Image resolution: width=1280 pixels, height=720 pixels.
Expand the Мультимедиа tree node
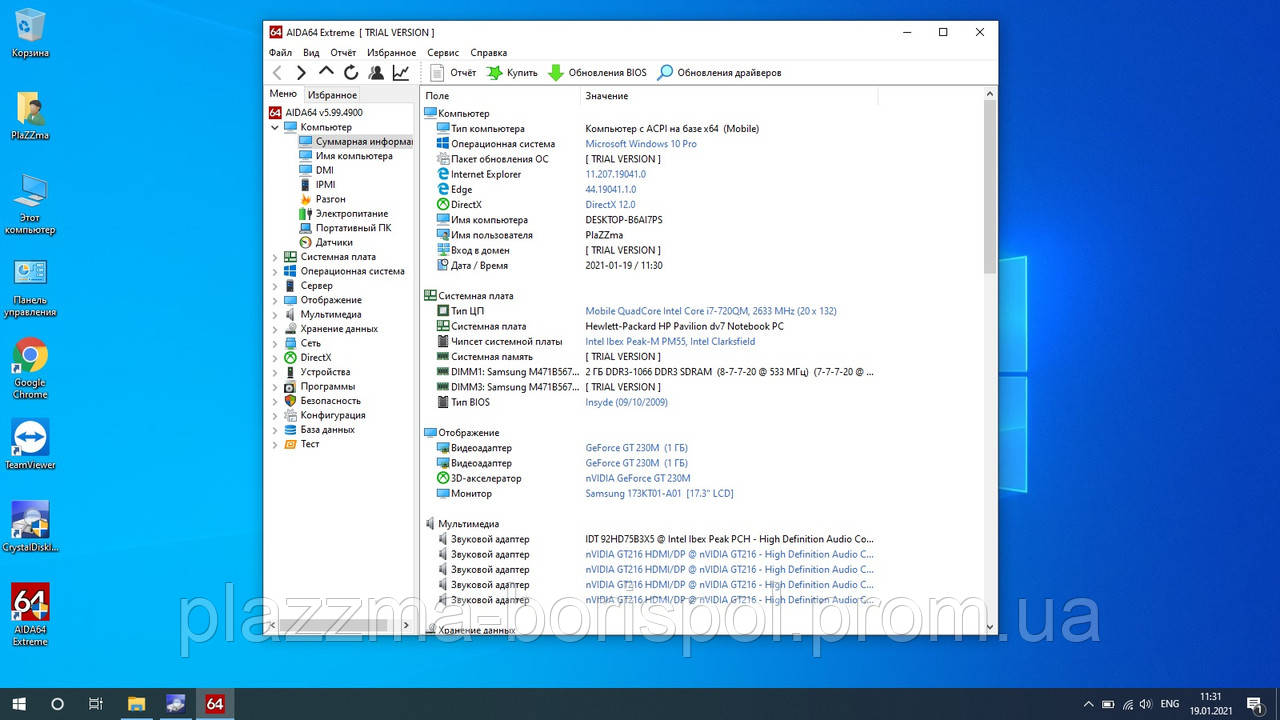click(275, 314)
